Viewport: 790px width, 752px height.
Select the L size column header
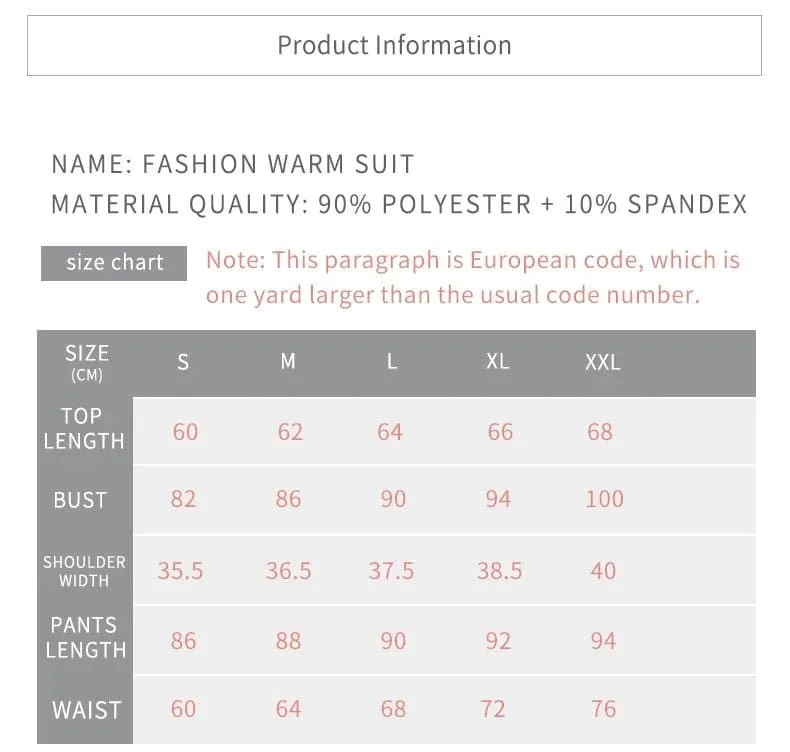[x=392, y=362]
